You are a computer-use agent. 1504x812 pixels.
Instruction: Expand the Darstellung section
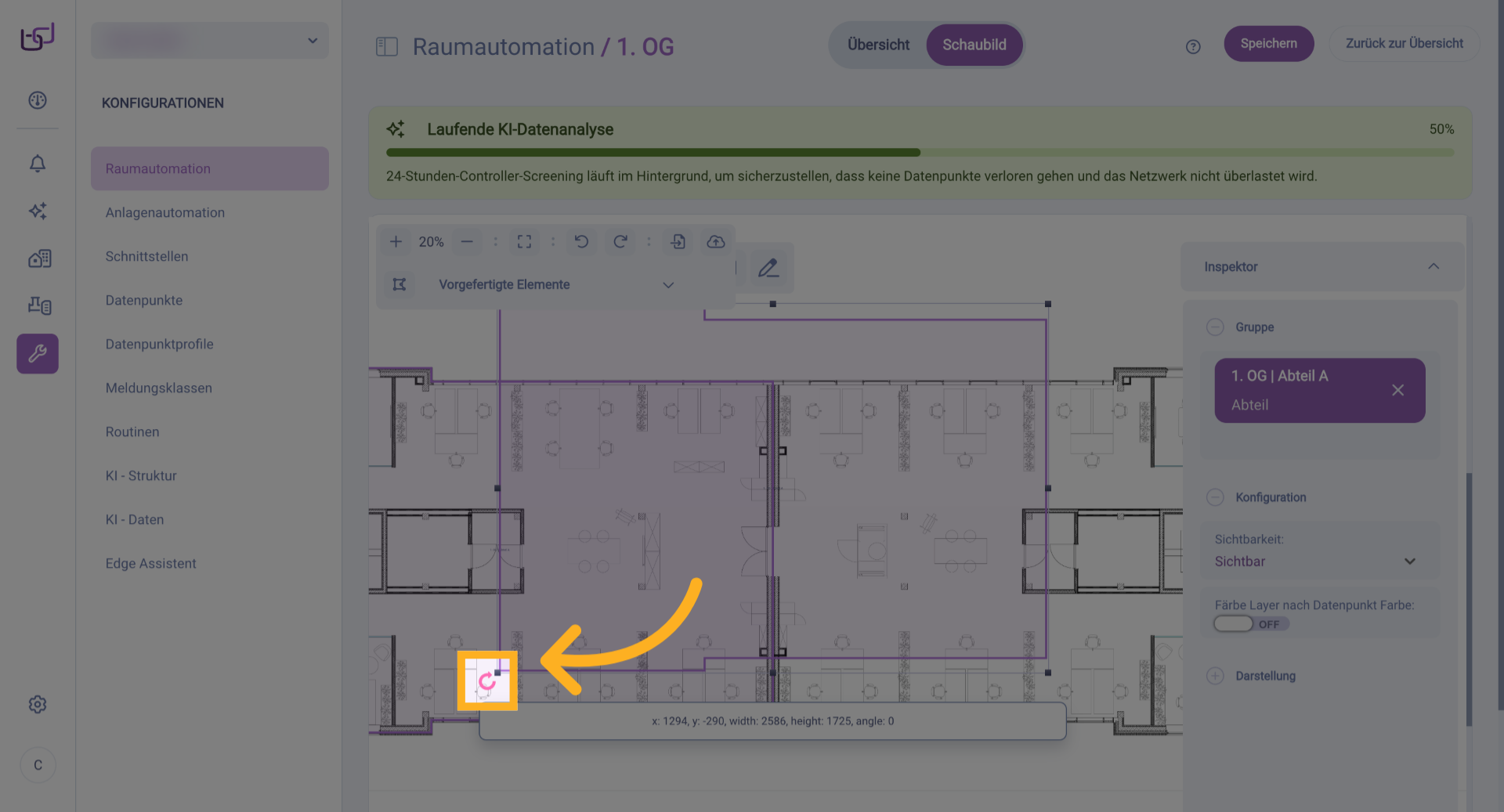coord(1215,676)
